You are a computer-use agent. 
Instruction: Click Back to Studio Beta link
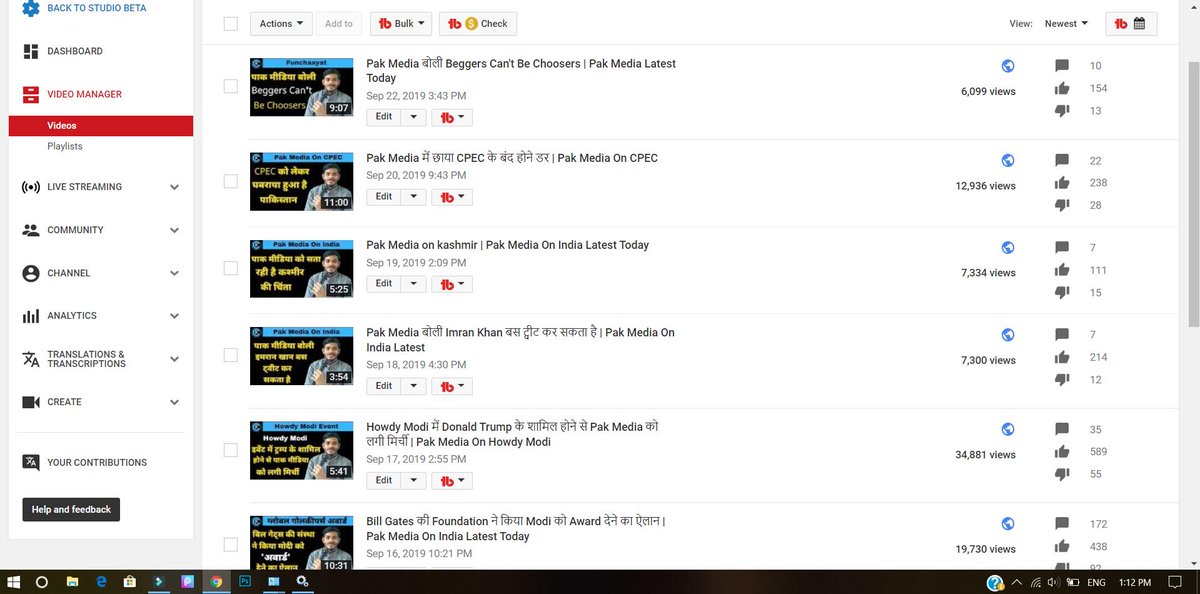(96, 8)
